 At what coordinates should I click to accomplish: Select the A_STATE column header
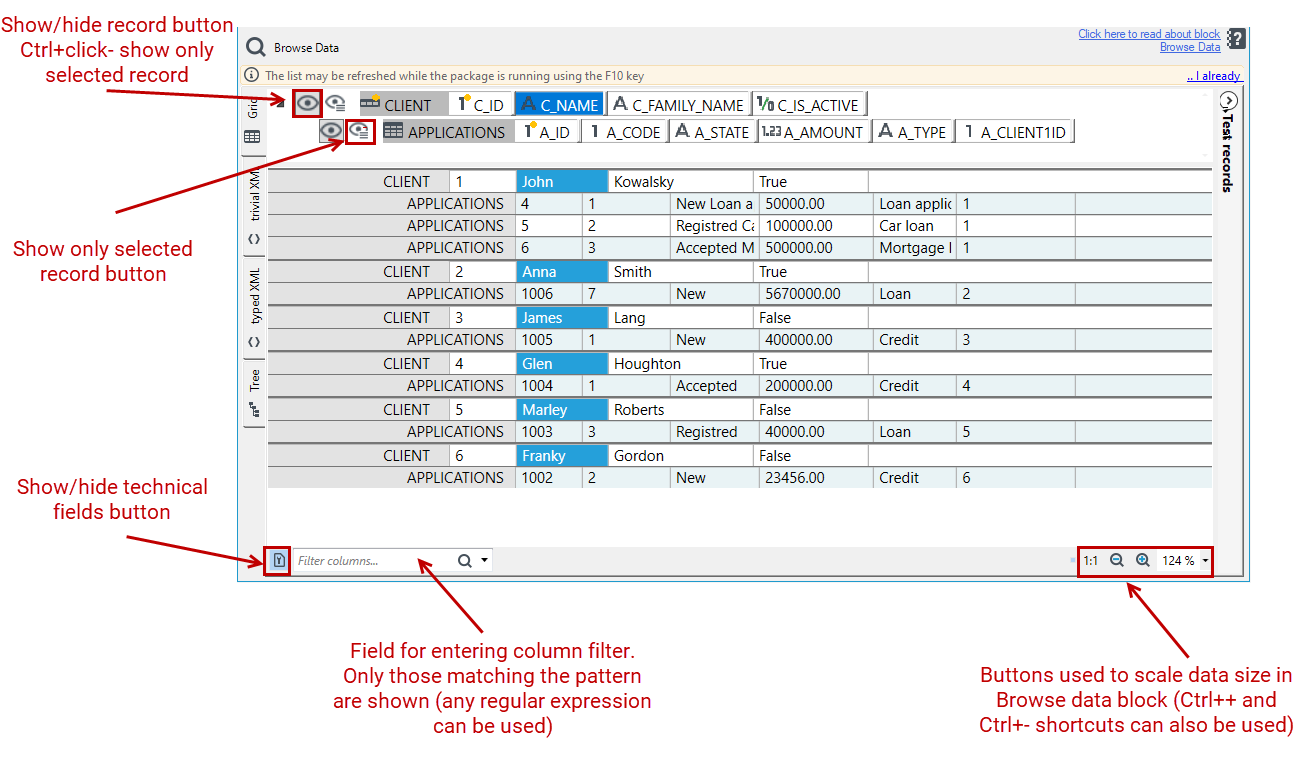tap(712, 131)
